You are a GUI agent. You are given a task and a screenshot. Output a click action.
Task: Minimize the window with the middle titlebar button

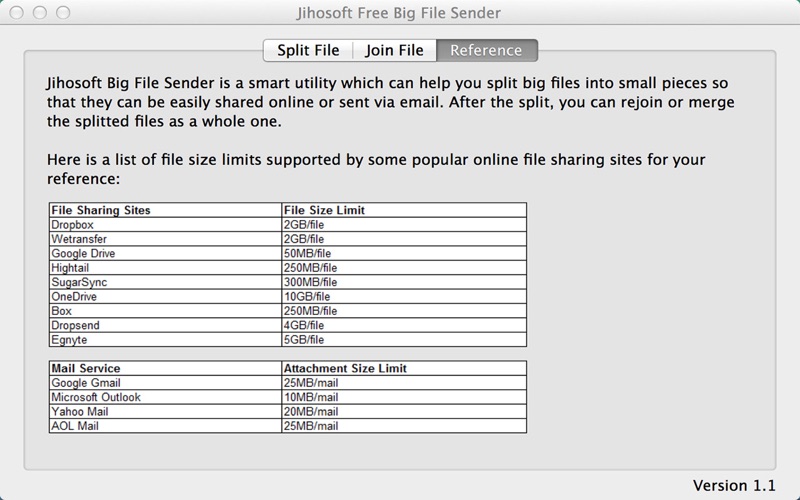(40, 12)
